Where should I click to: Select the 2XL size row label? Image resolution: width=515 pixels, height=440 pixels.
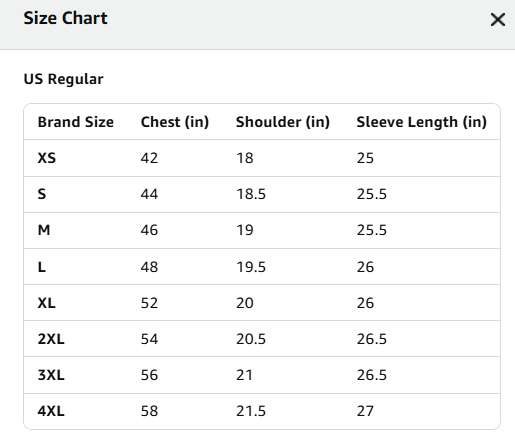[51, 339]
